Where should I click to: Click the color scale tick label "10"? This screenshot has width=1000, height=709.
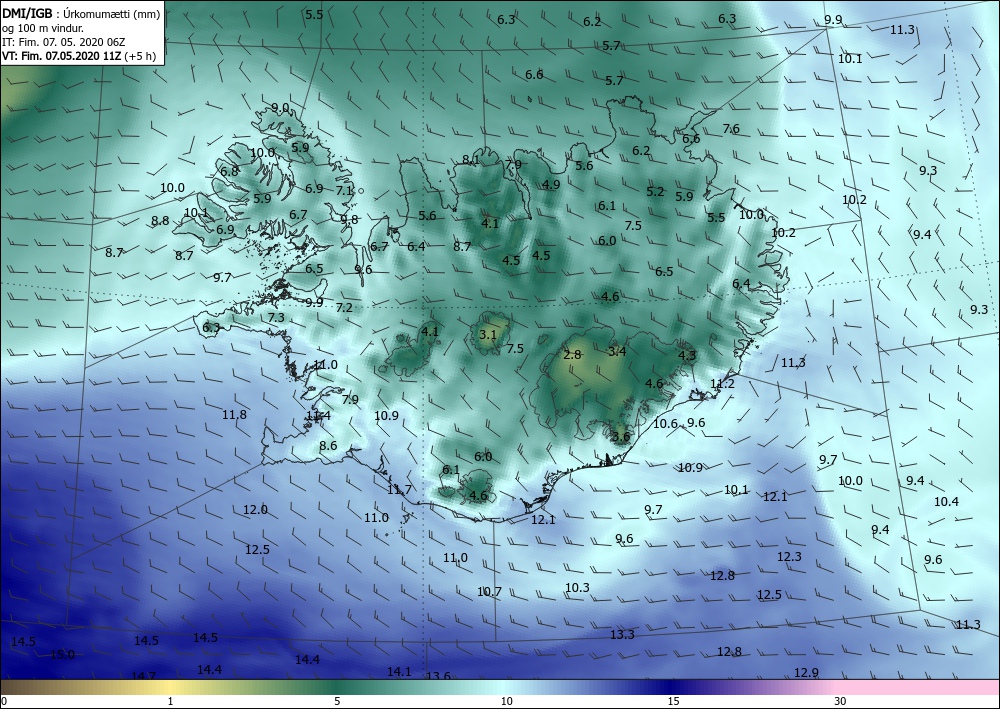[506, 701]
